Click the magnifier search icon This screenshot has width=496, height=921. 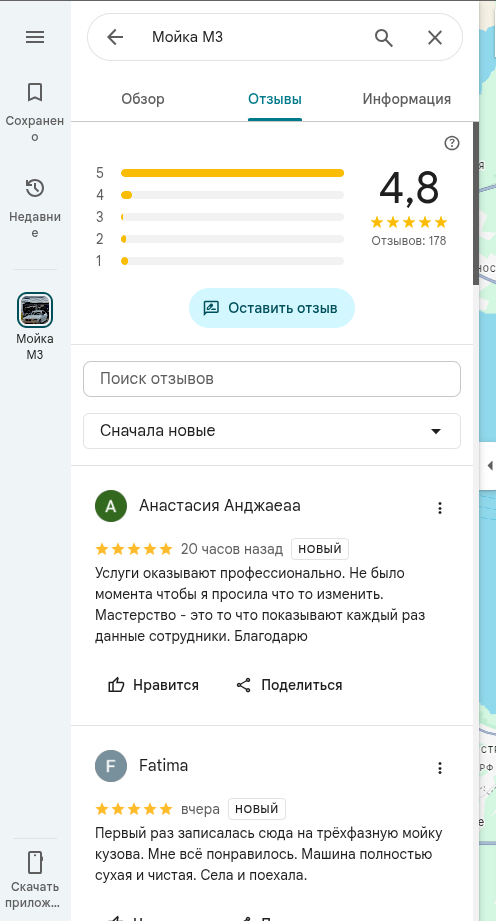[384, 38]
